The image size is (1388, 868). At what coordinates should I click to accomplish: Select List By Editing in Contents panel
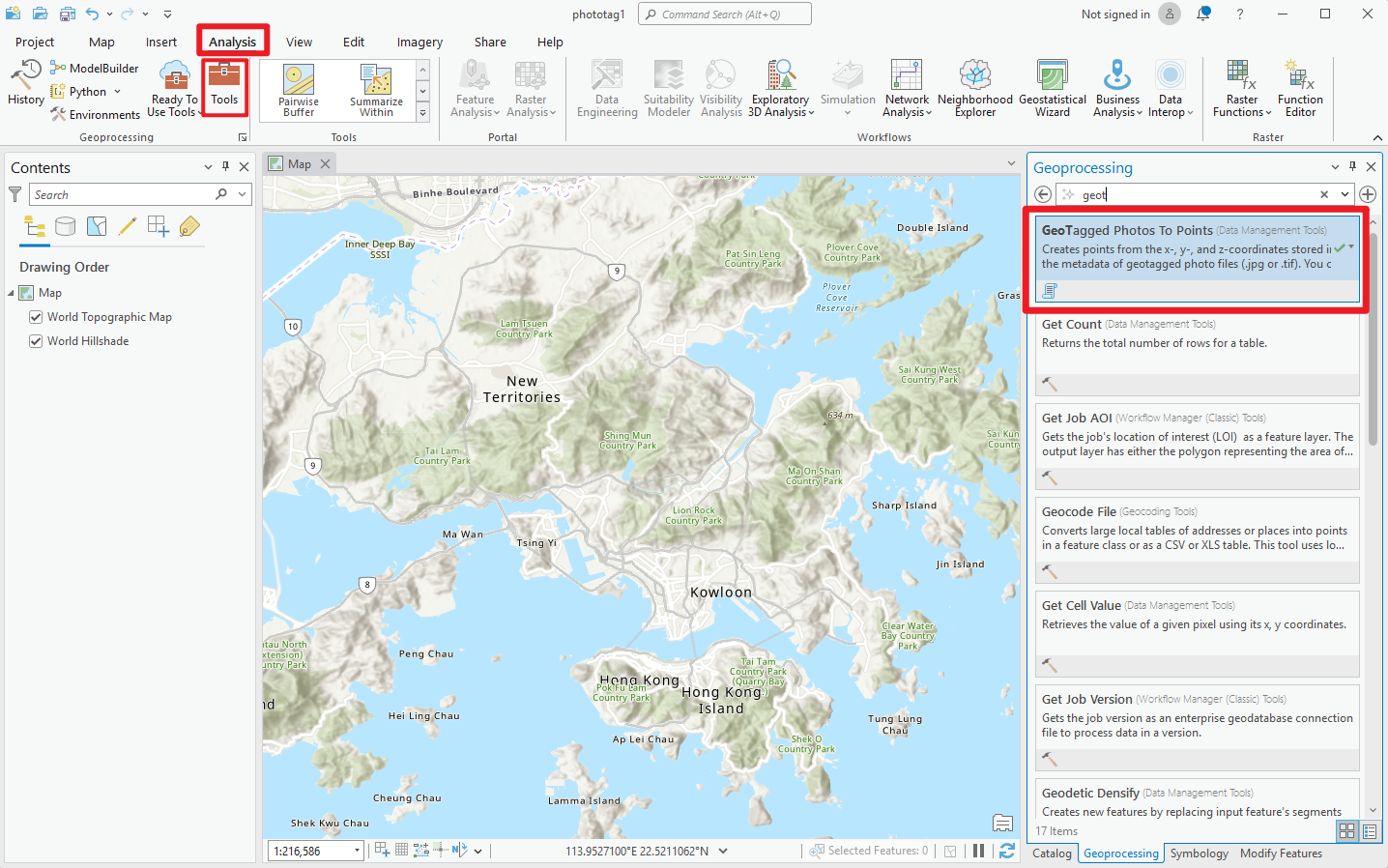tap(127, 225)
